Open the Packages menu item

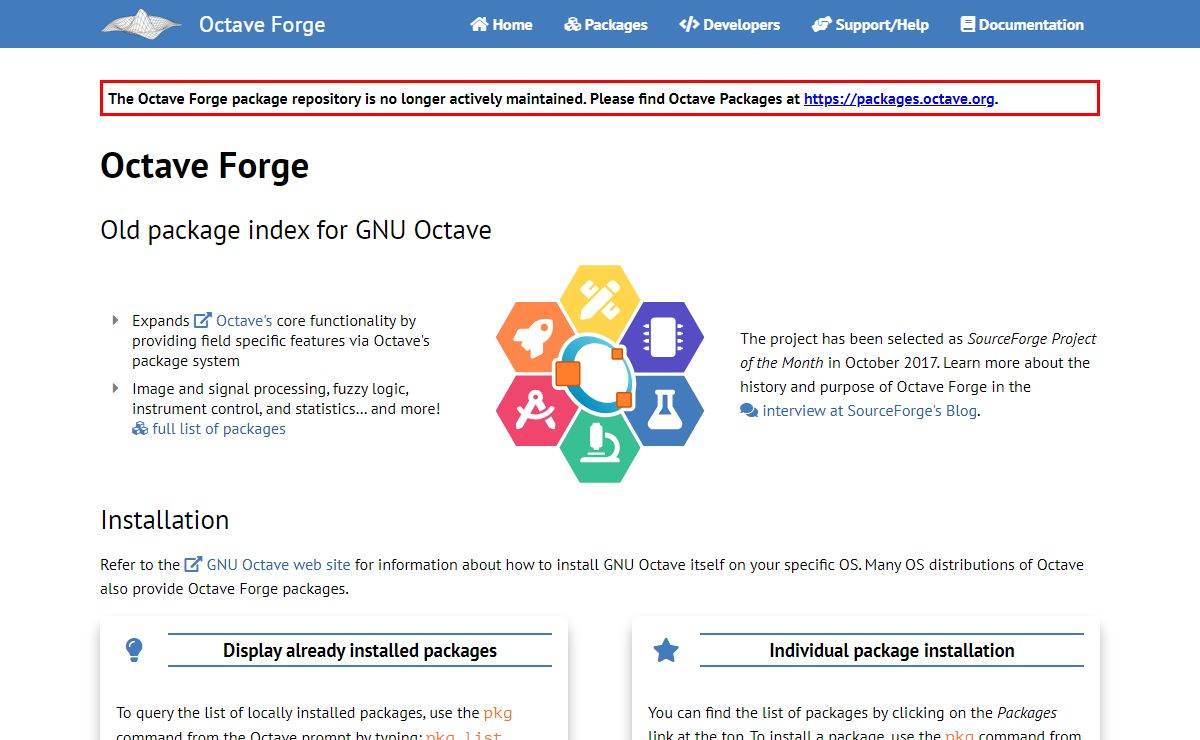(606, 25)
